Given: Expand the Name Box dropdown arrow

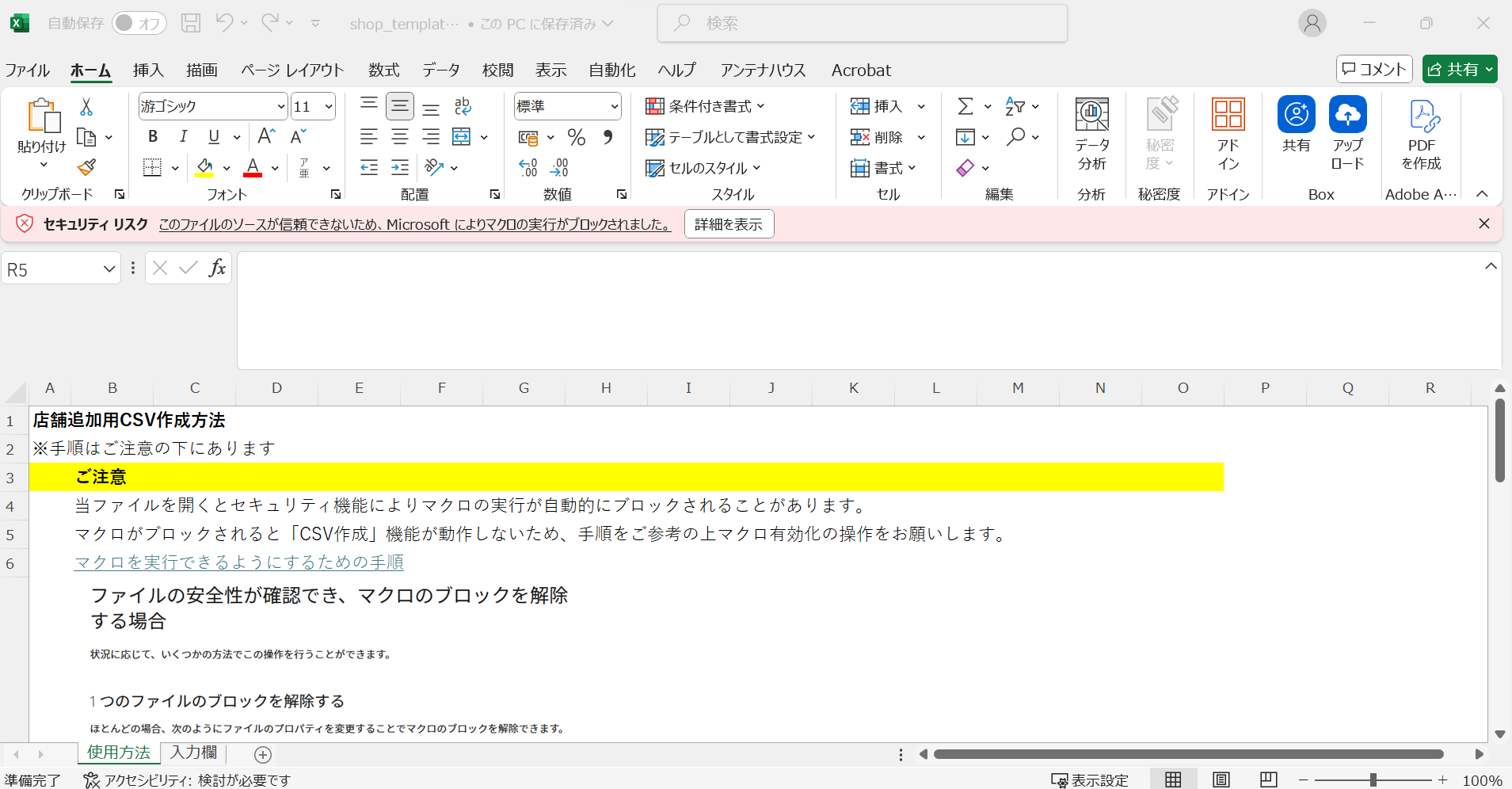Looking at the screenshot, I should coord(109,269).
